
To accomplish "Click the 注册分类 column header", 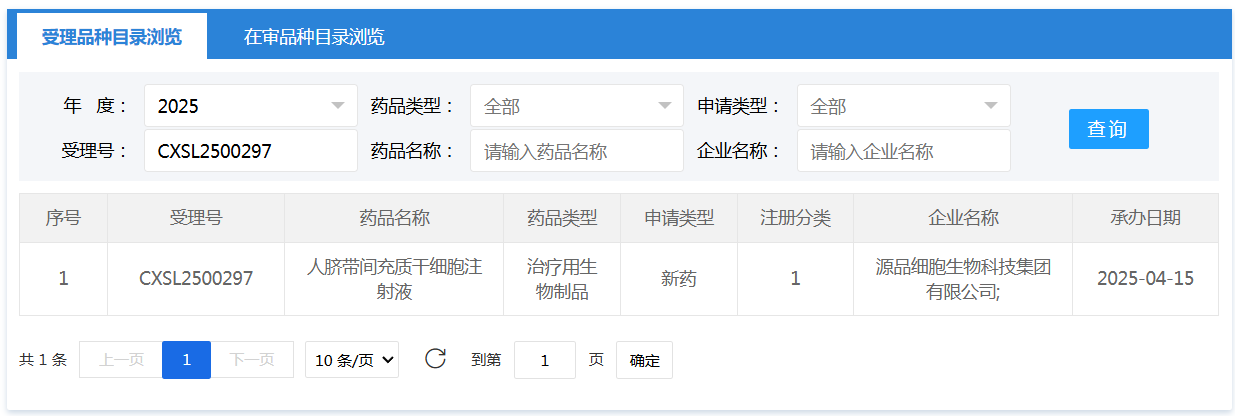I will point(795,218).
